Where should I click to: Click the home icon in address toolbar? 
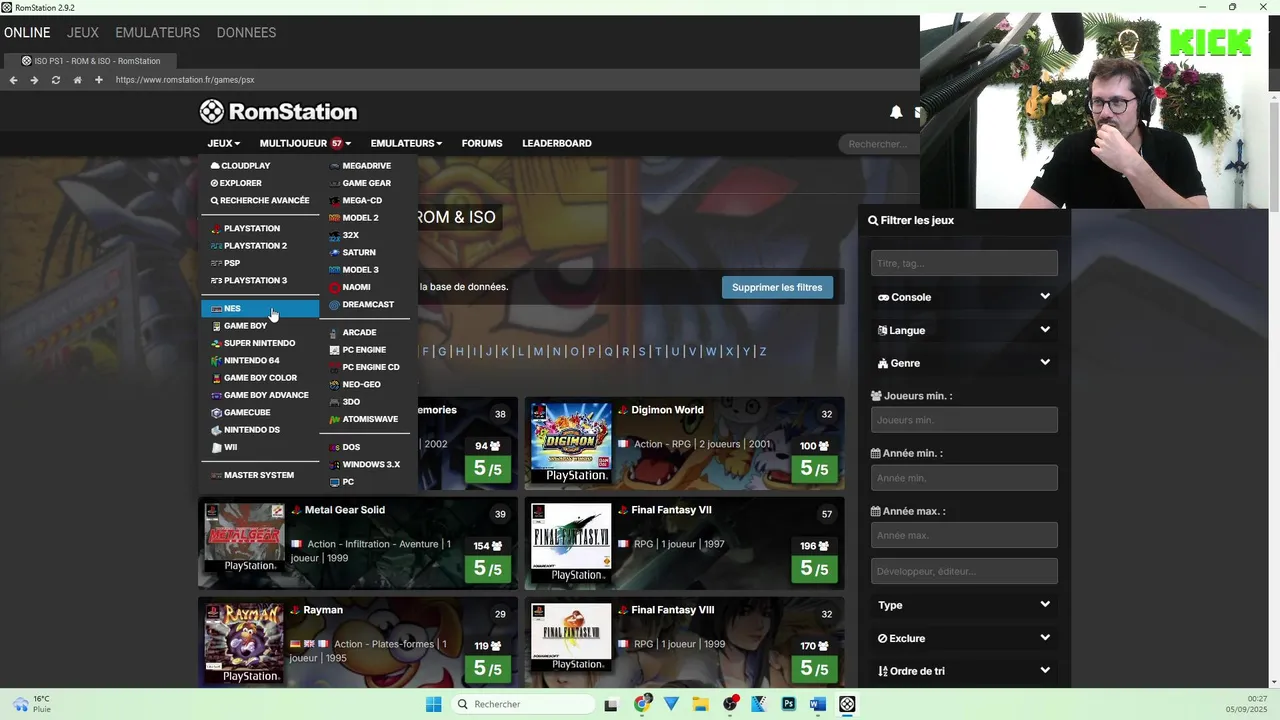(77, 80)
